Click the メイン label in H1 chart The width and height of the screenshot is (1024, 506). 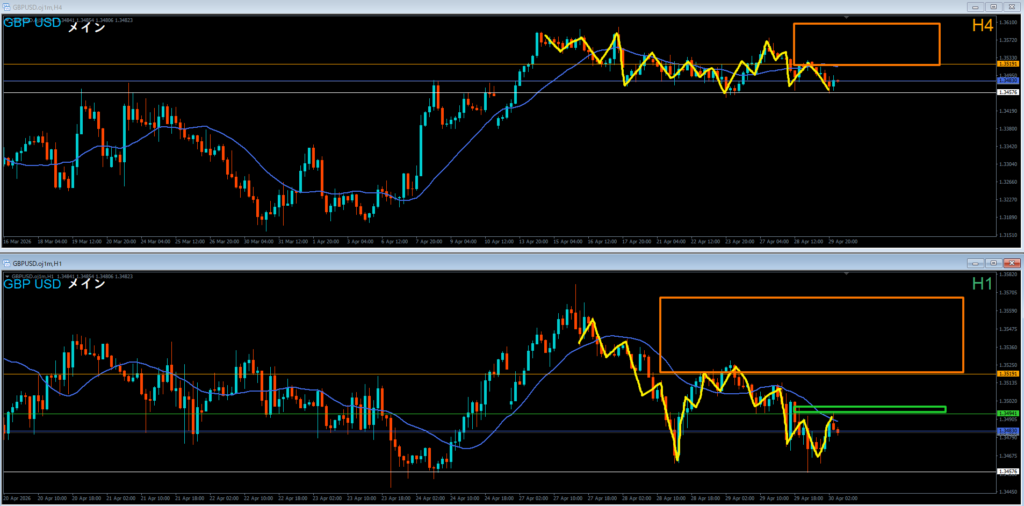pos(86,284)
